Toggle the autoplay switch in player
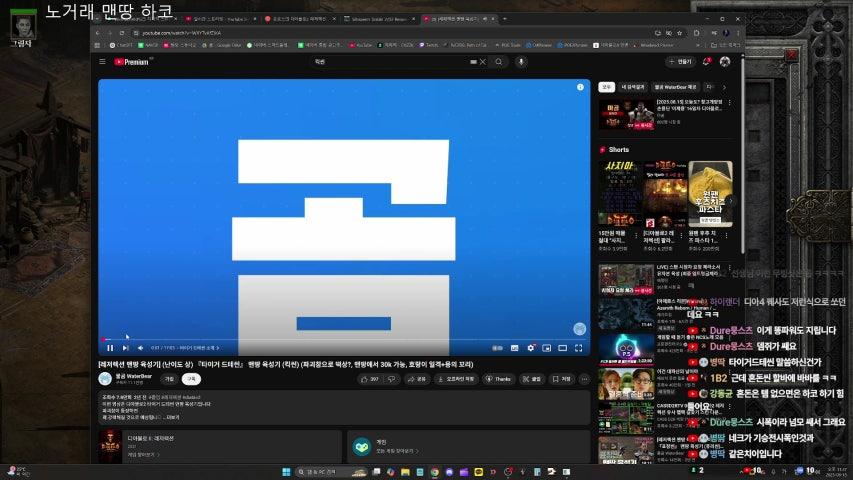This screenshot has width=853, height=480. tap(497, 348)
